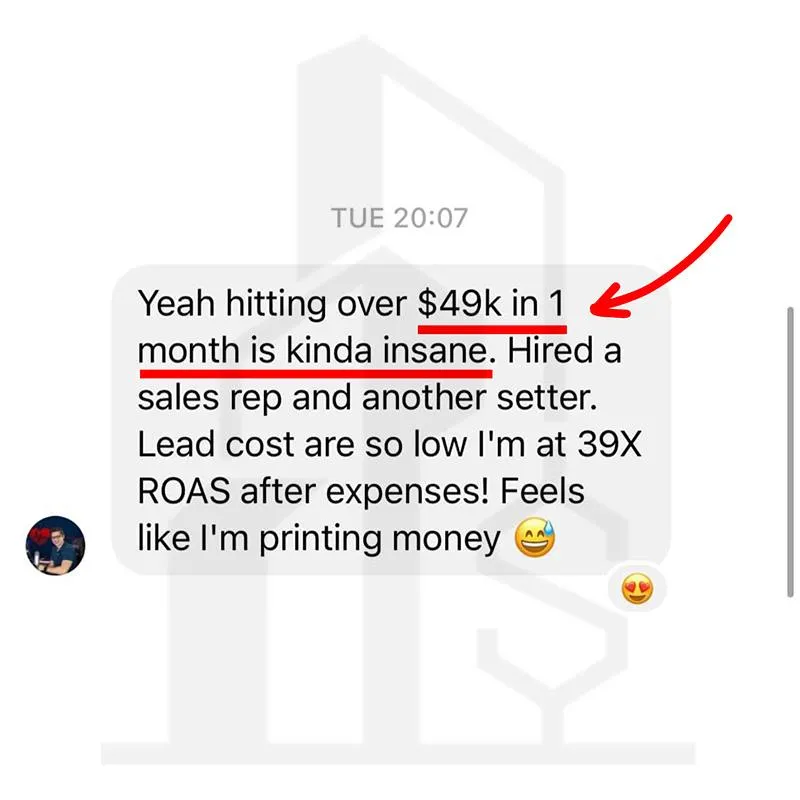The height and width of the screenshot is (800, 800).
Task: Click the "like I'm" text on last line
Action: click(x=193, y=538)
